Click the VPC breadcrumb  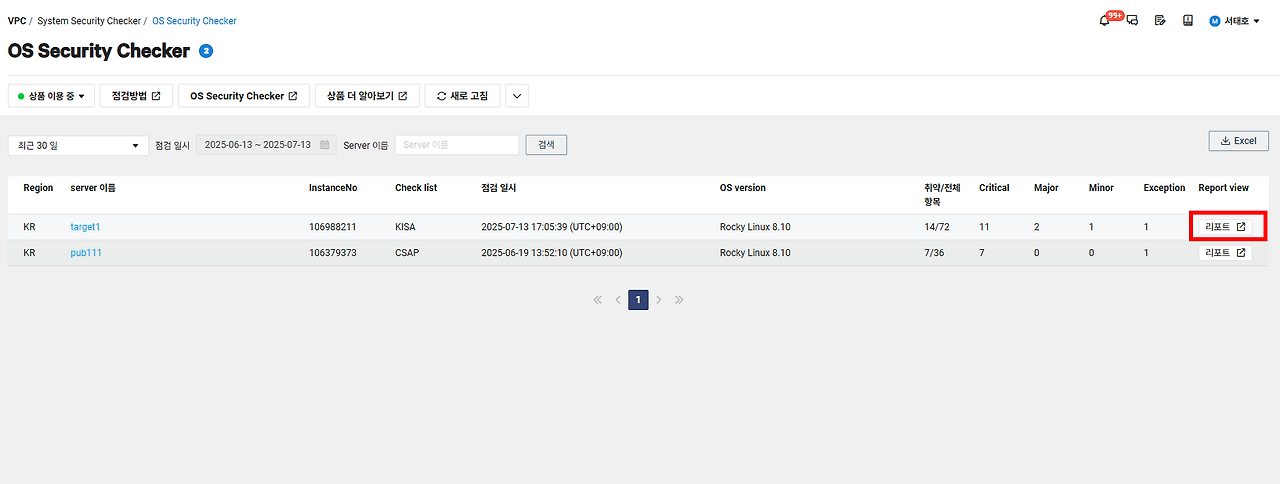(17, 20)
